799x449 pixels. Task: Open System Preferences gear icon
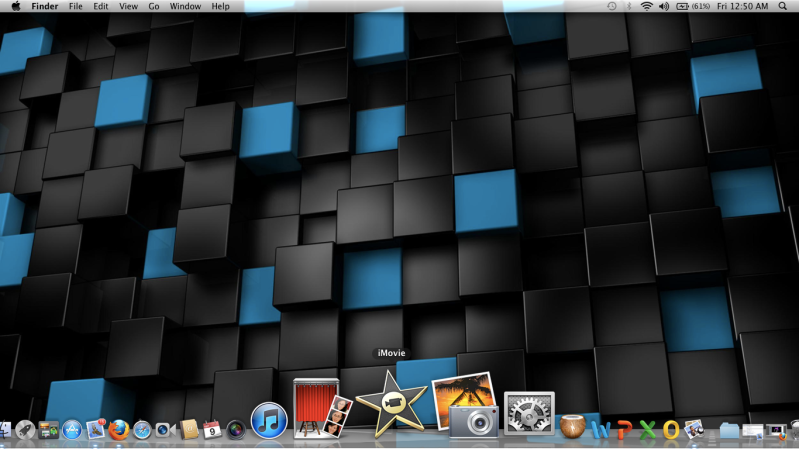coord(528,414)
